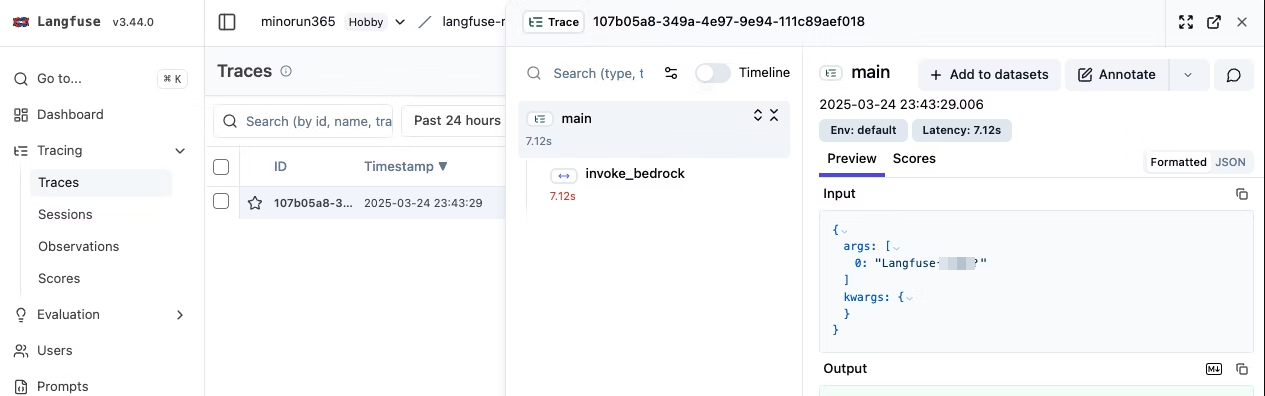Screen dimensions: 1265x396
Task: Check the select-all traces checkbox
Action: pyautogui.click(x=222, y=167)
